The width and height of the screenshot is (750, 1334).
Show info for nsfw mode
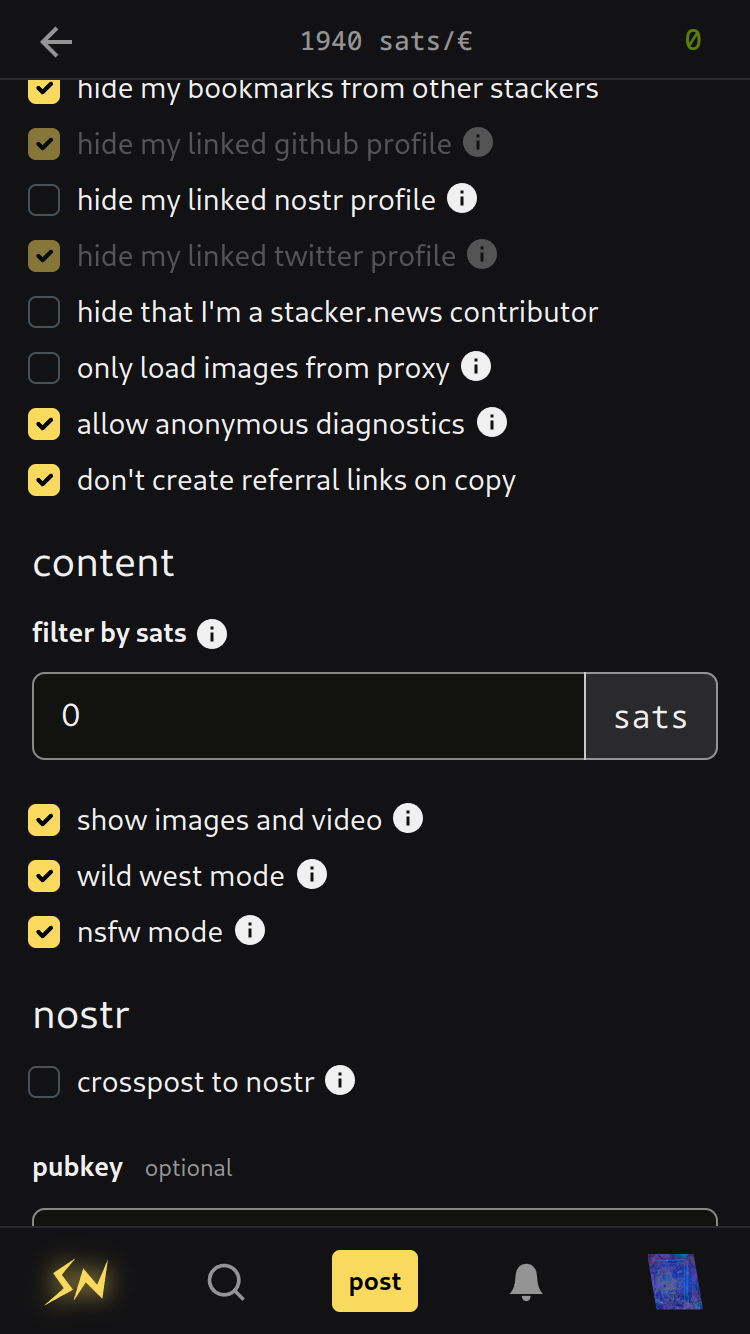(x=250, y=931)
